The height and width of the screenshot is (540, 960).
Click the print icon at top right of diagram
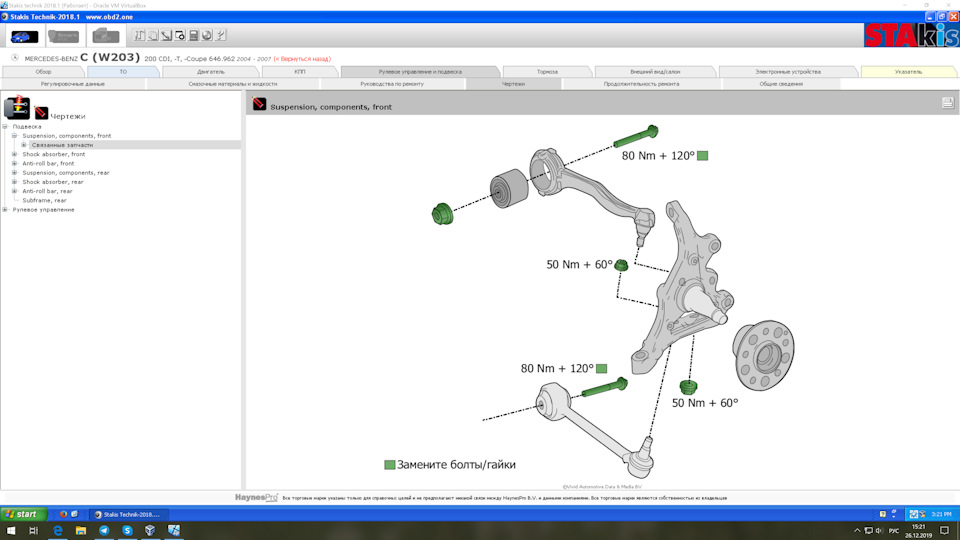point(948,103)
